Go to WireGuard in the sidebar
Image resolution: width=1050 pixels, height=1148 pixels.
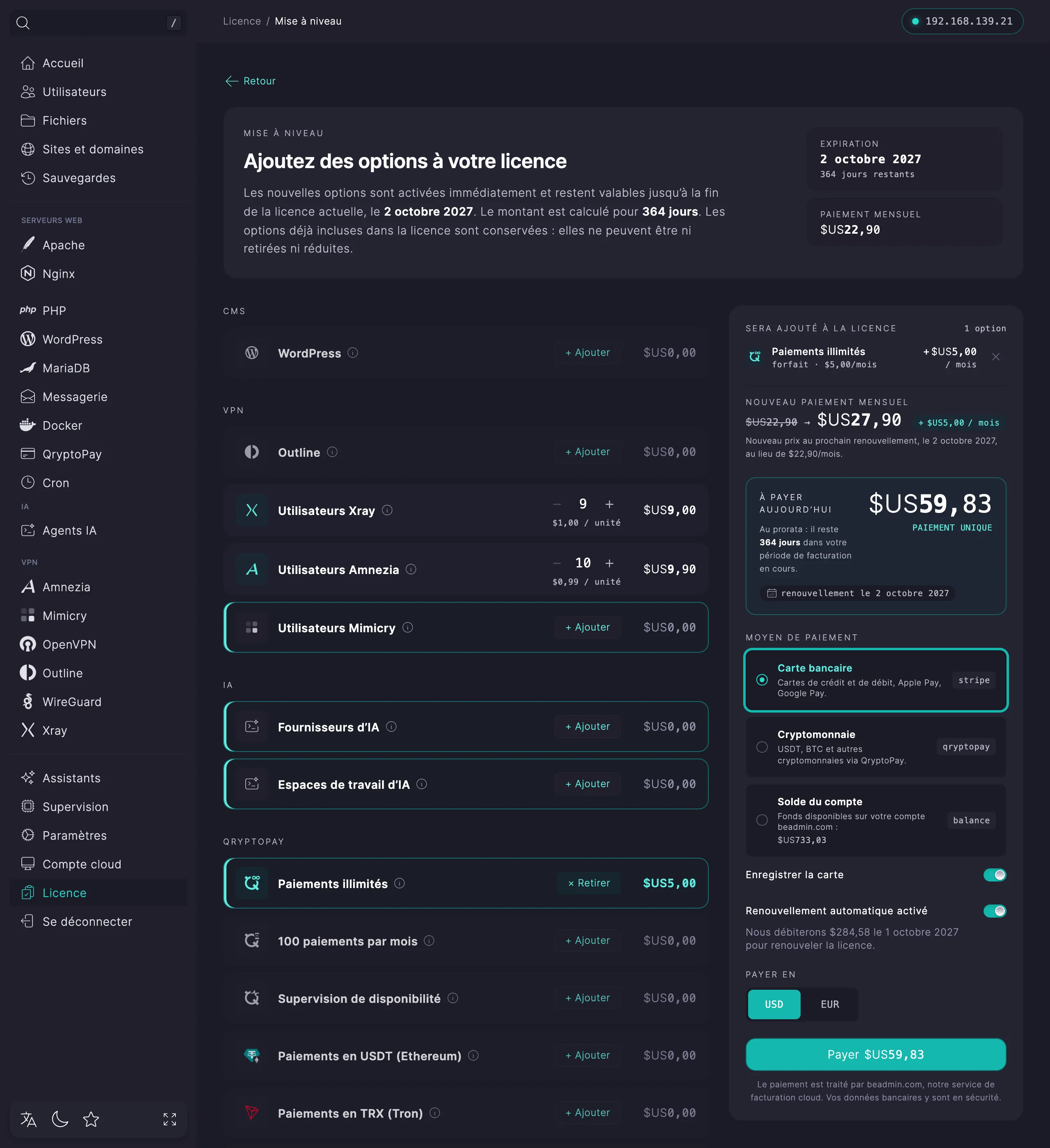[98, 702]
